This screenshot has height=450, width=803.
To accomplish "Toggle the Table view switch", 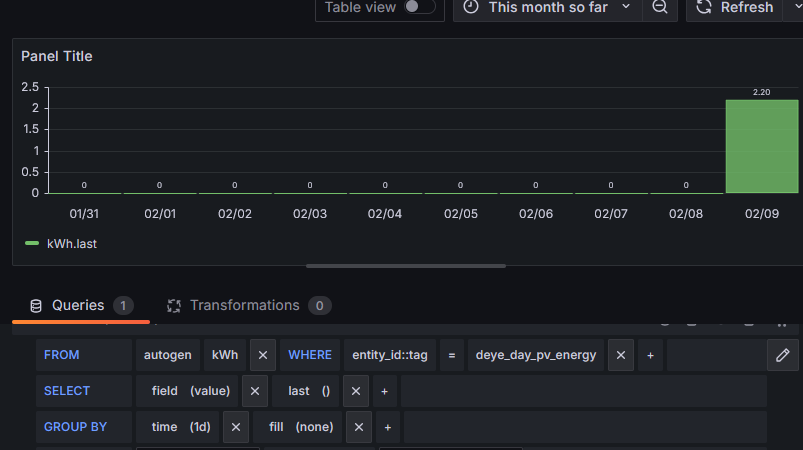I will pyautogui.click(x=419, y=7).
